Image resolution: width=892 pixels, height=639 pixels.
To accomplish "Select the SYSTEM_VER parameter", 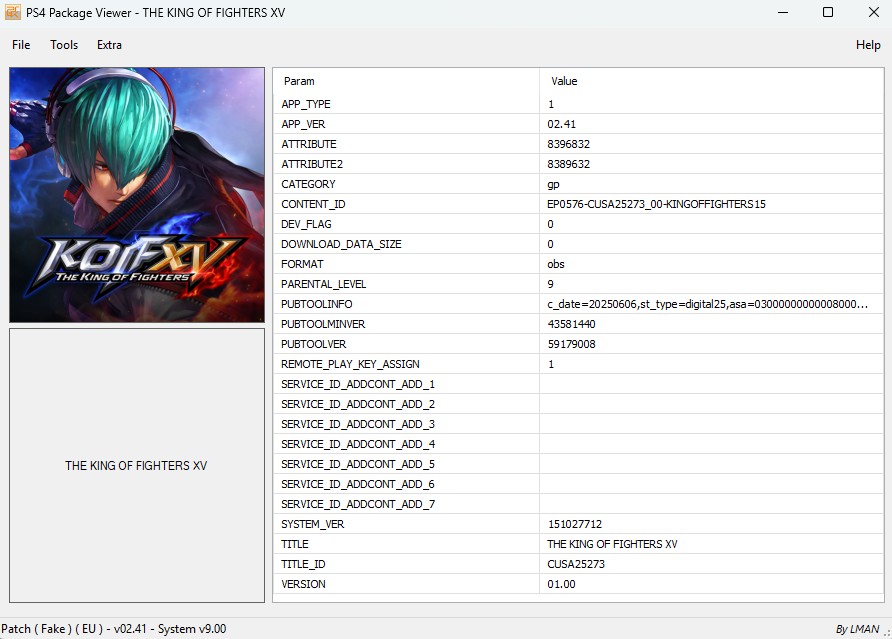I will coord(312,524).
